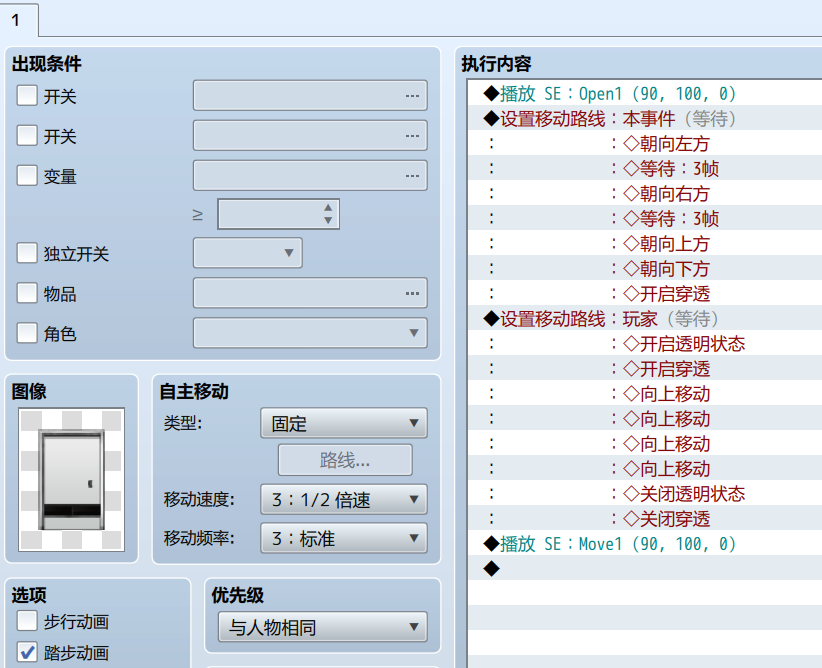
Task: Toggle the 角色 condition checkbox
Action: point(27,333)
